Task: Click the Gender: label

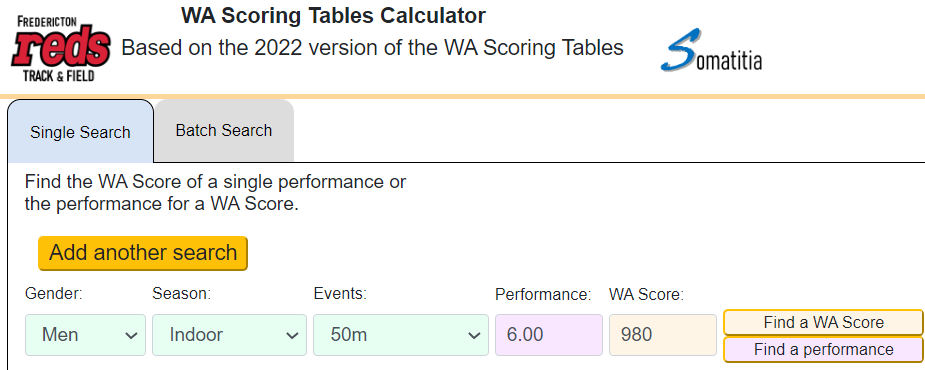Action: click(54, 293)
